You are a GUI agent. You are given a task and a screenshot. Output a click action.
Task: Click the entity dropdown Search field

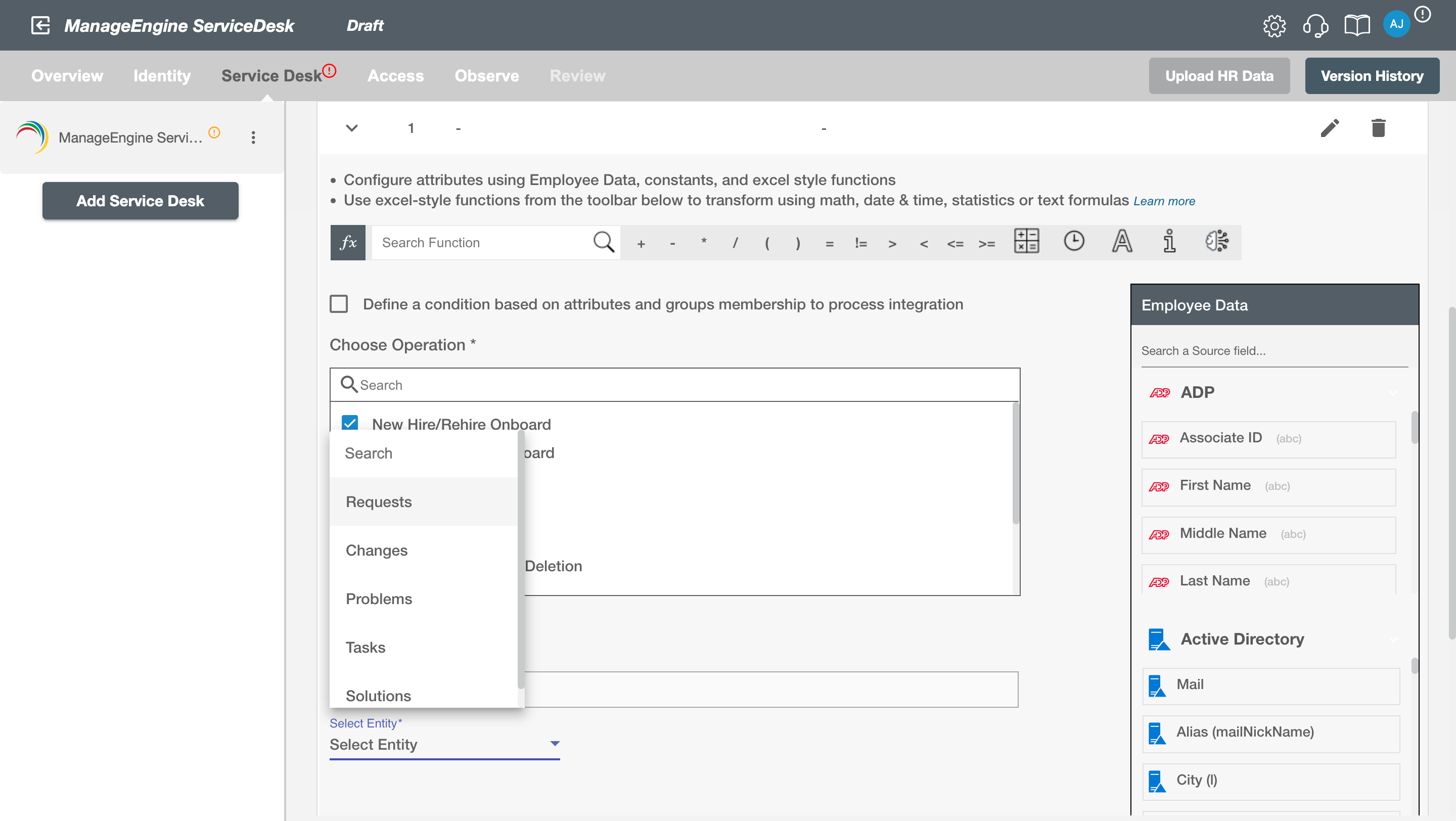(423, 453)
